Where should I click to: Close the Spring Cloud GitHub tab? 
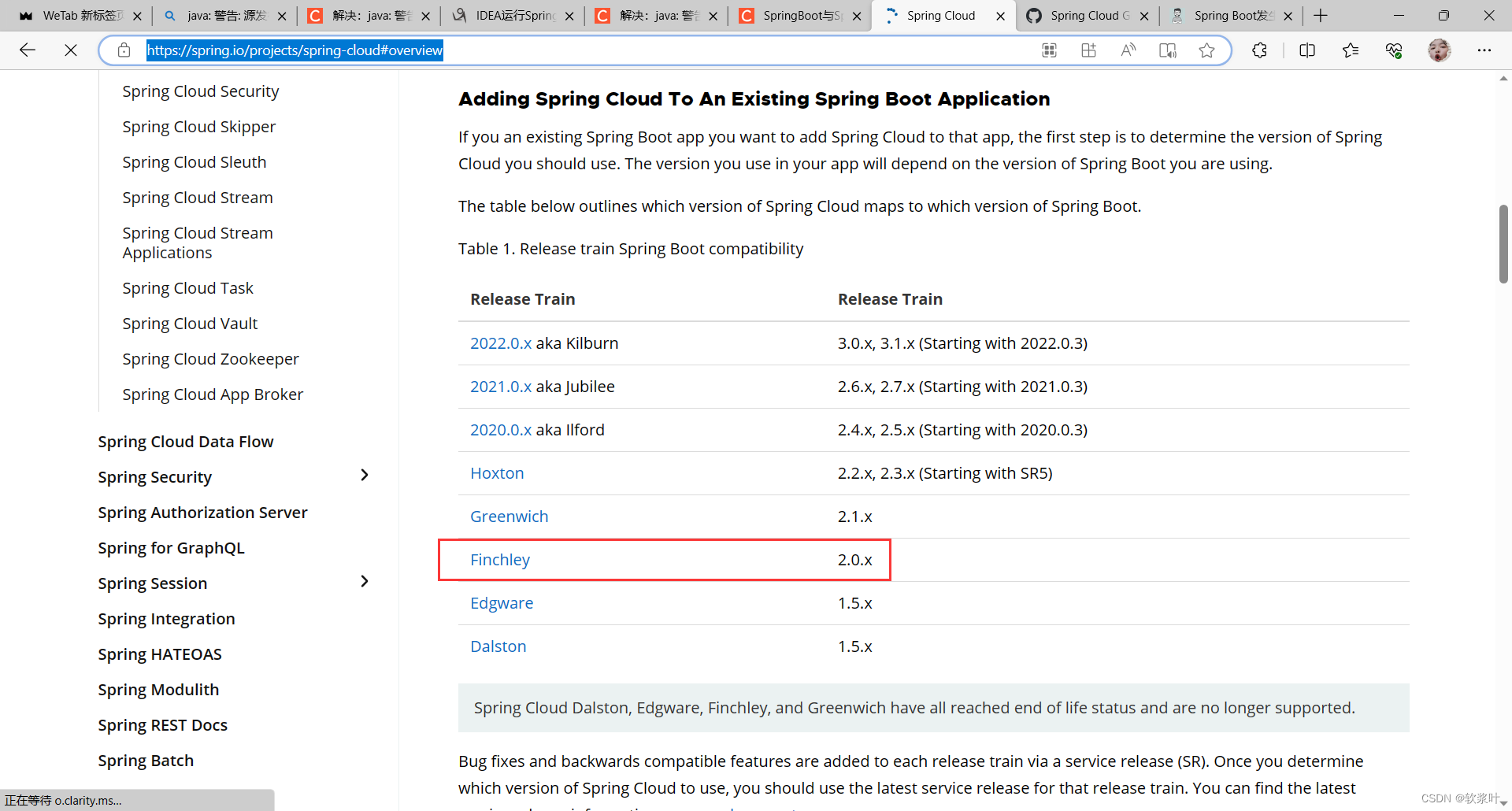point(1144,16)
